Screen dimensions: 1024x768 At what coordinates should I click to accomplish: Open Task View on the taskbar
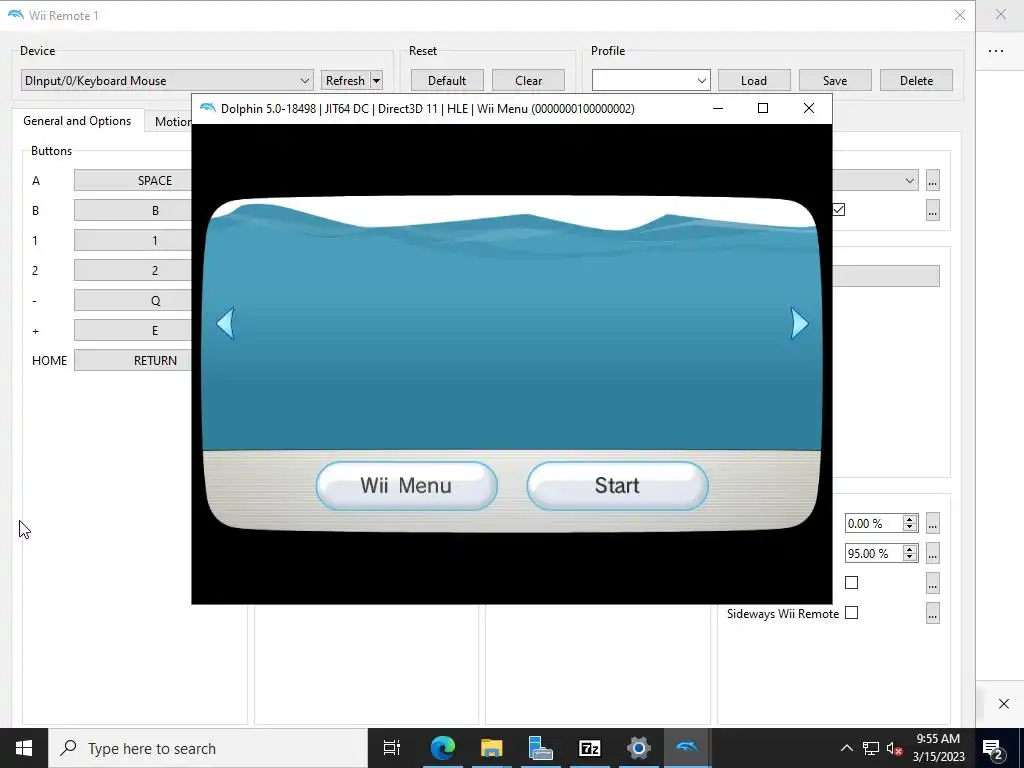tap(392, 748)
